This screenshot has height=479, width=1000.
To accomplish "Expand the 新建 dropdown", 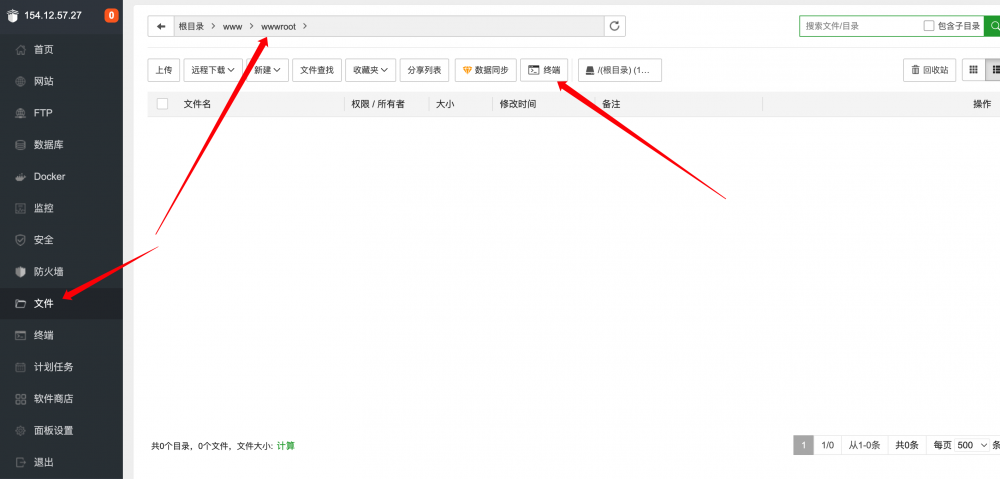I will pos(268,70).
